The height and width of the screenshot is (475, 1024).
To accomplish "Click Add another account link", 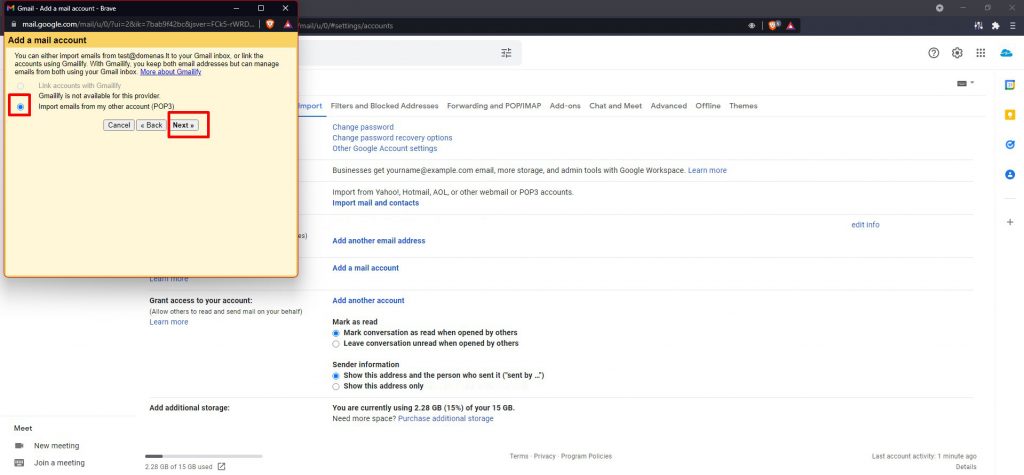I will (x=368, y=301).
